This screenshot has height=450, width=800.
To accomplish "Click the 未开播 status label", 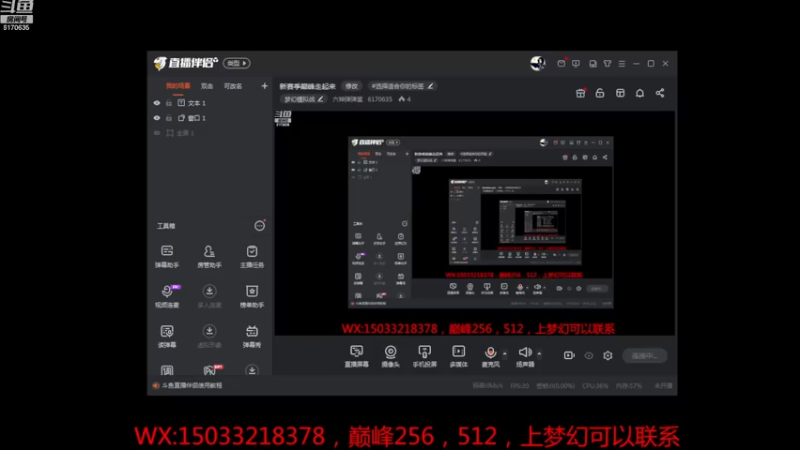I will (x=663, y=386).
